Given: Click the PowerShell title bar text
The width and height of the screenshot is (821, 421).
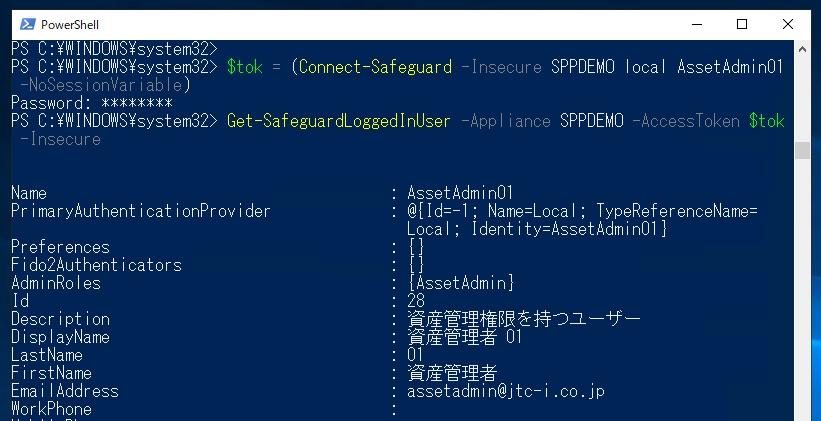Looking at the screenshot, I should click(x=70, y=25).
